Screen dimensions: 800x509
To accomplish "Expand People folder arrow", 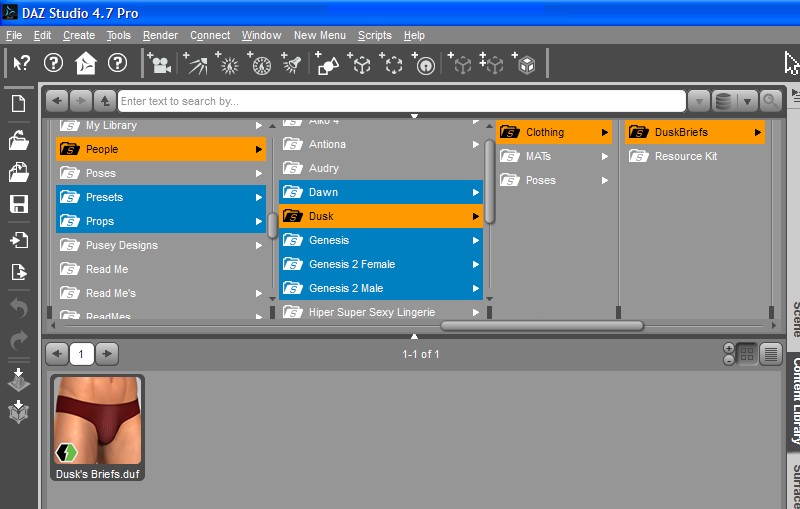I will pos(259,149).
